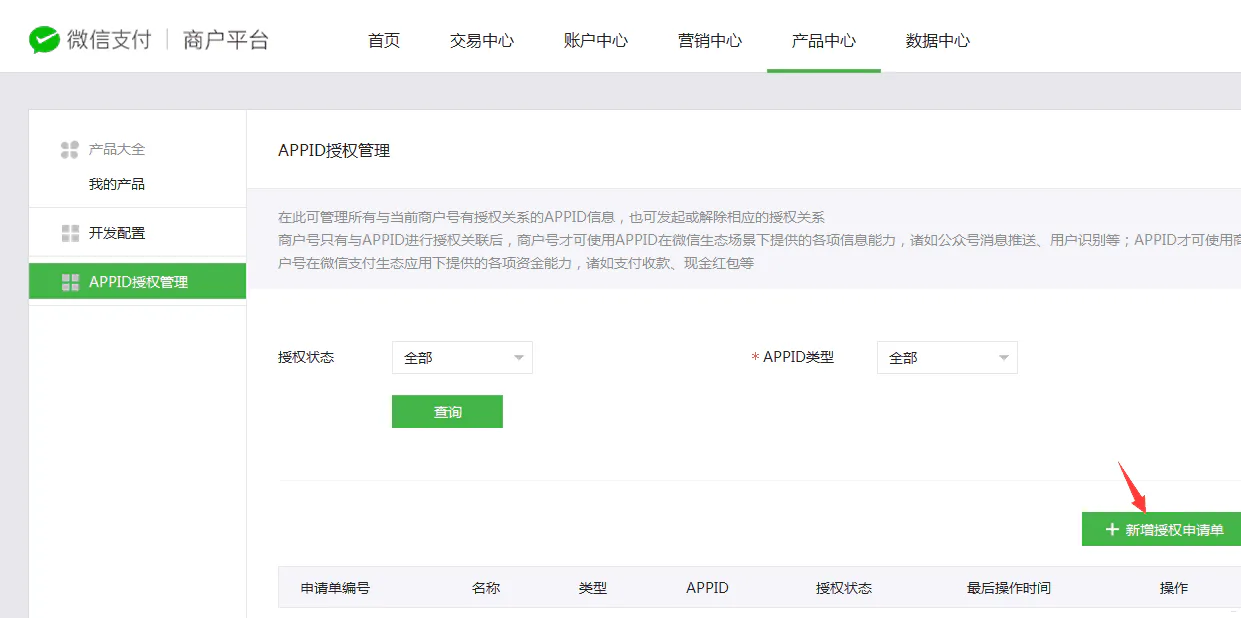Switch to 交易中心 tab
Viewport: 1241px width, 618px height.
[x=482, y=41]
